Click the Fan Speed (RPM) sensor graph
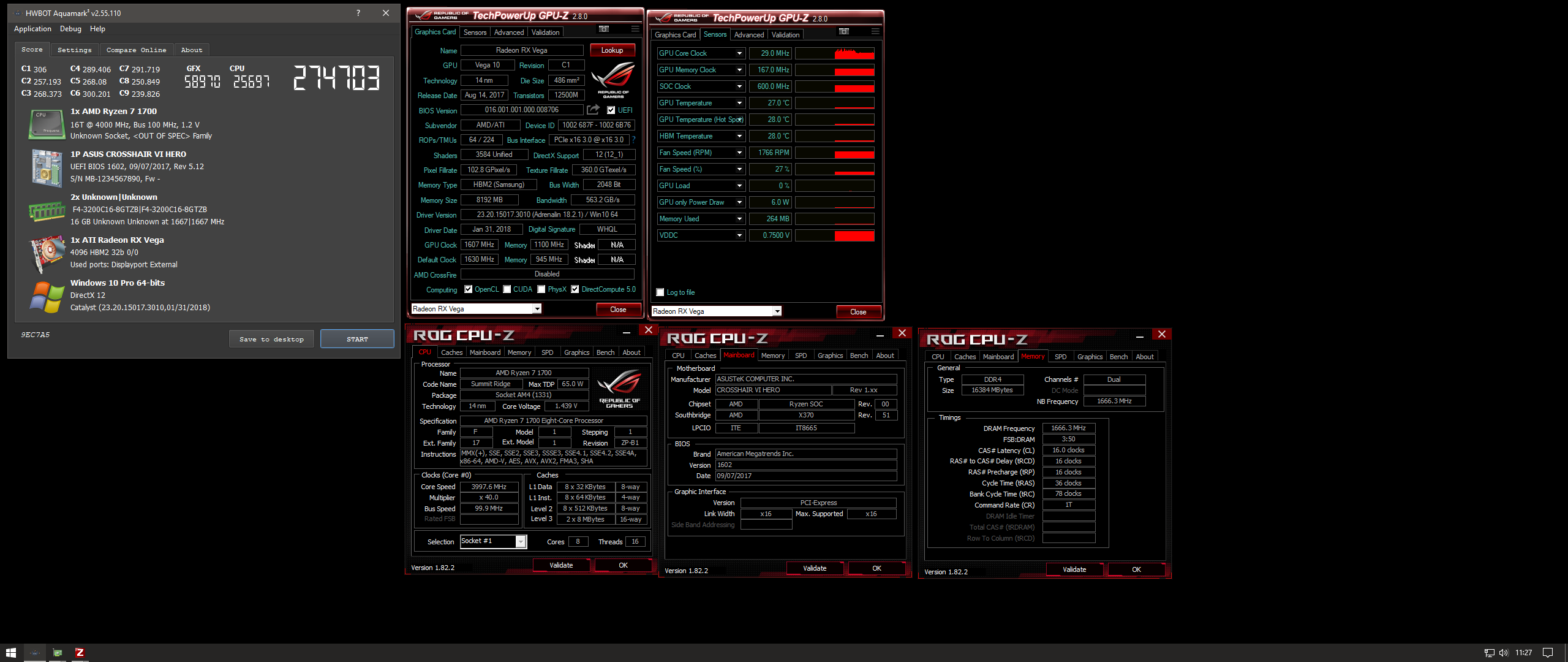The width and height of the screenshot is (1568, 662). (834, 153)
